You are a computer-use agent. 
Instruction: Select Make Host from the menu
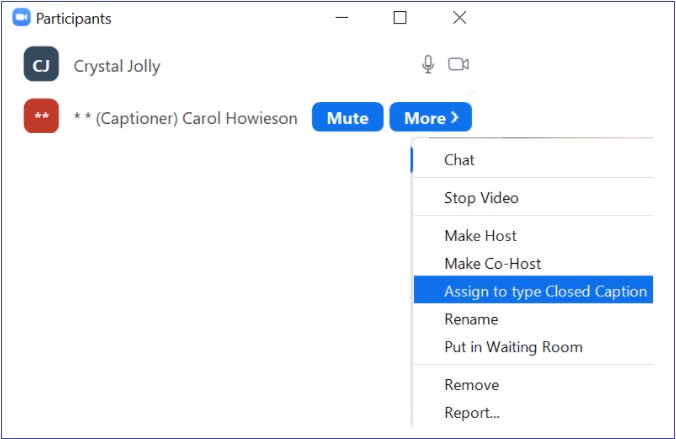point(480,236)
